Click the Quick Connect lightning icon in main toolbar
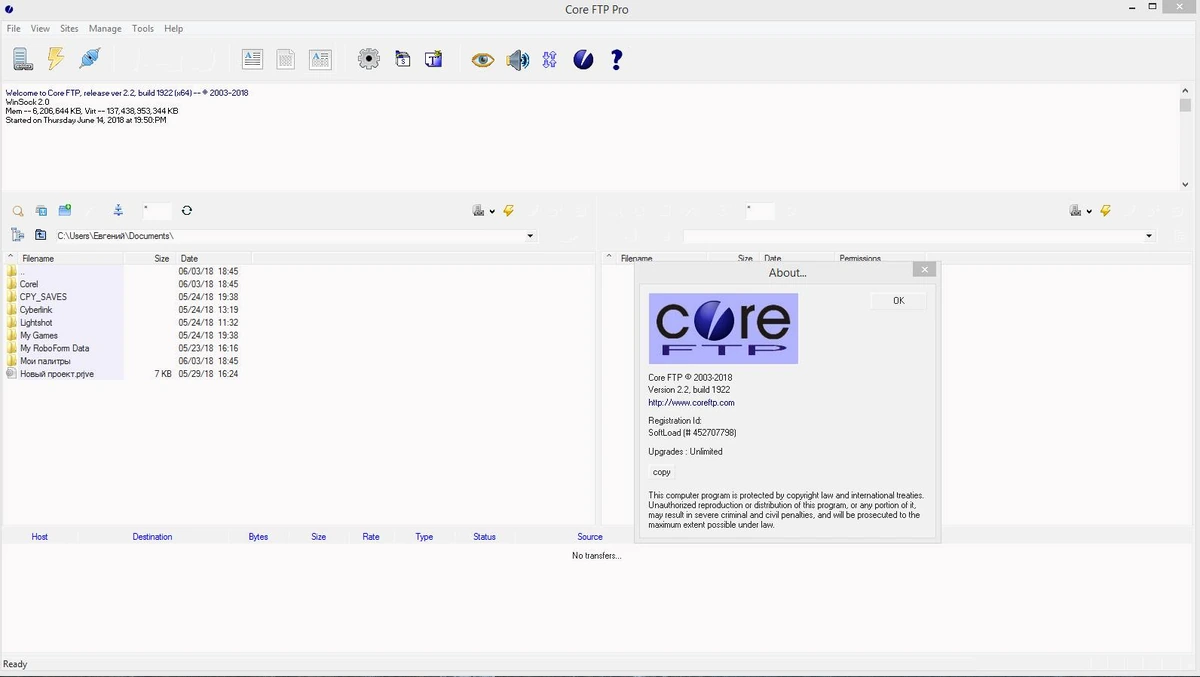The height and width of the screenshot is (677, 1200). point(56,59)
